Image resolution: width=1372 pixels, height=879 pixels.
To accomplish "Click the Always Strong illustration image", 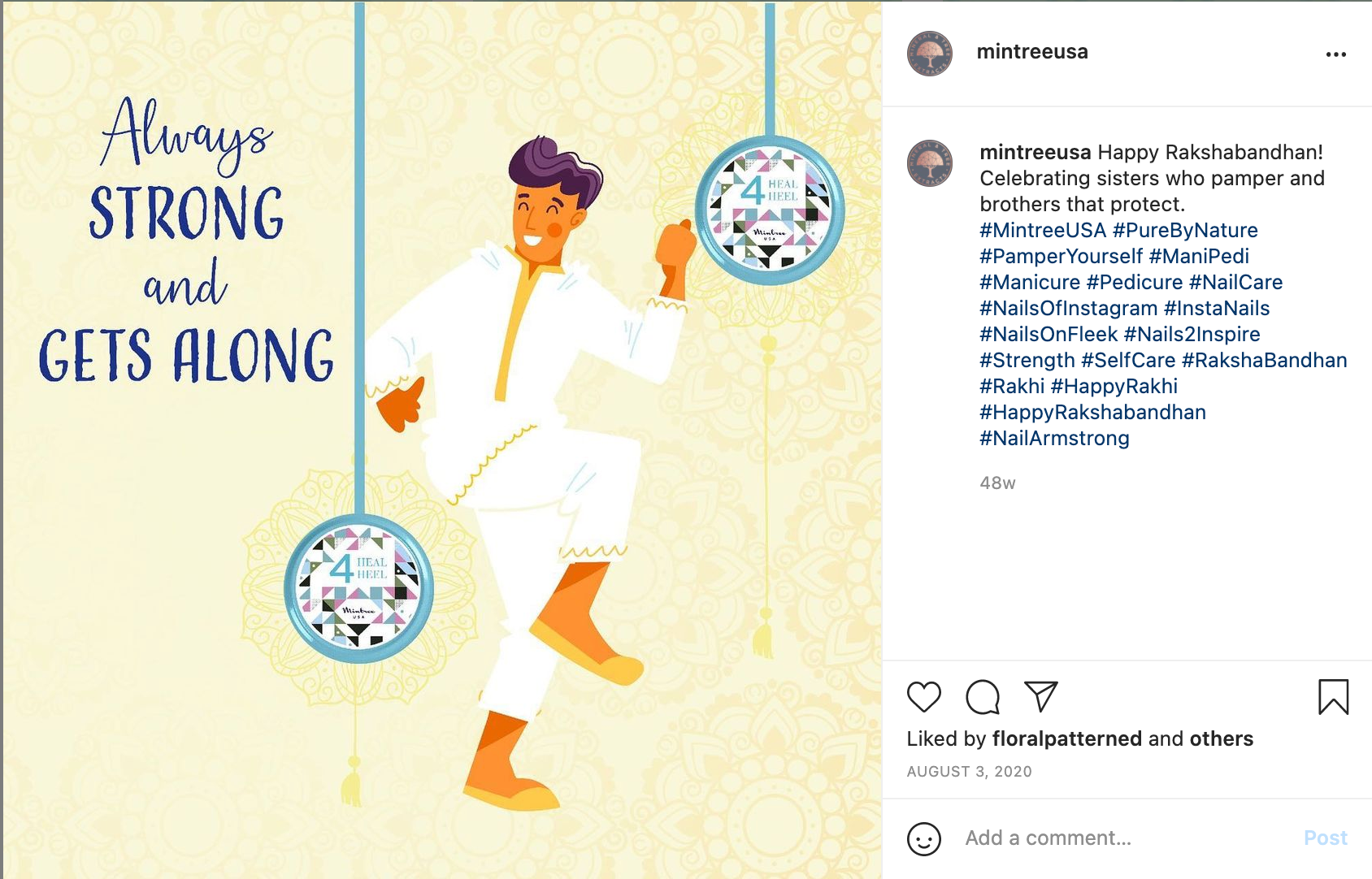I will click(441, 439).
